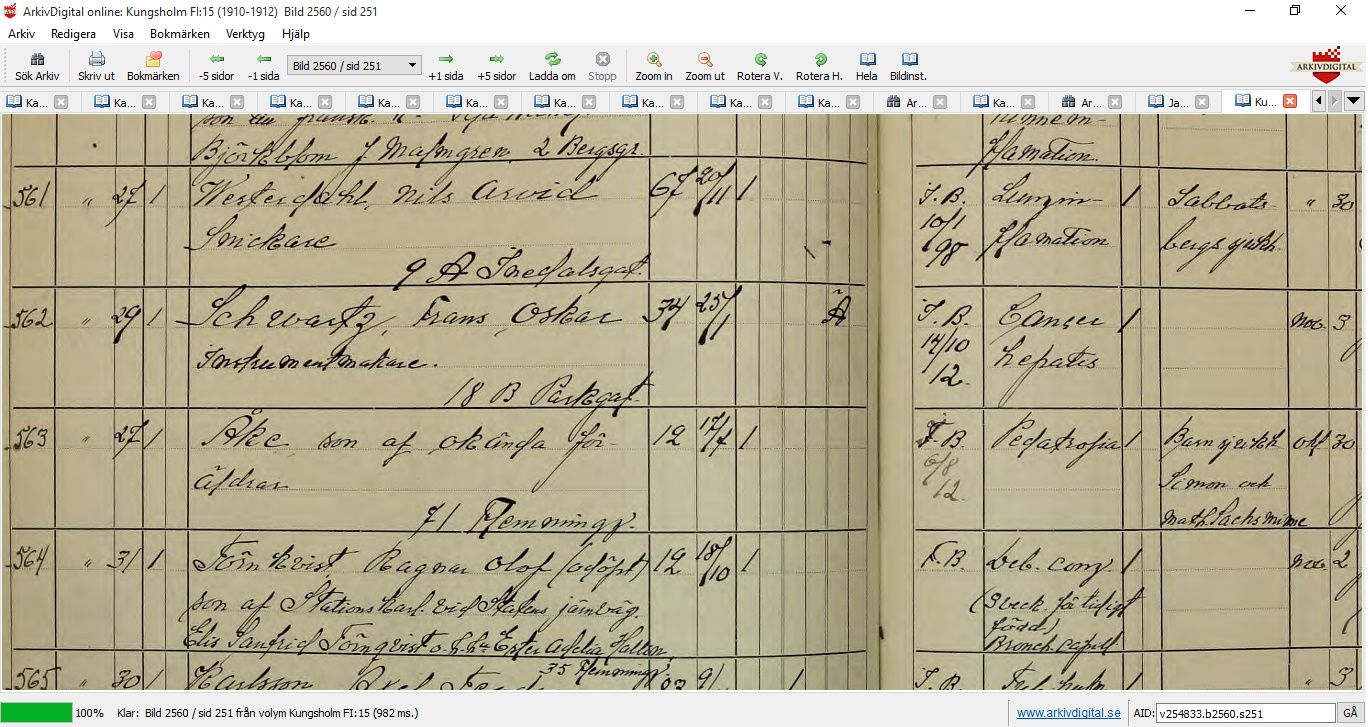
Task: Restore down the ArkivDigital window
Action: (x=1295, y=11)
